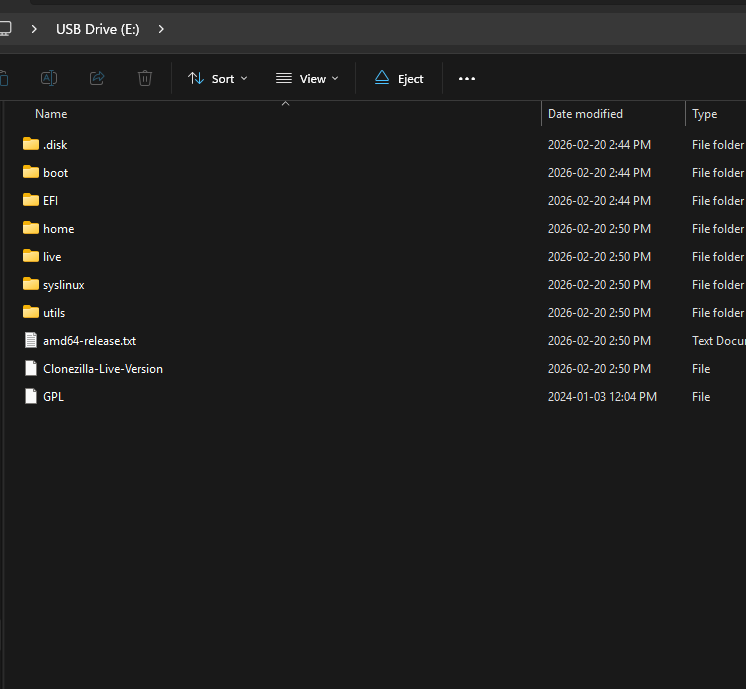Sort by the Type column header

(x=704, y=114)
